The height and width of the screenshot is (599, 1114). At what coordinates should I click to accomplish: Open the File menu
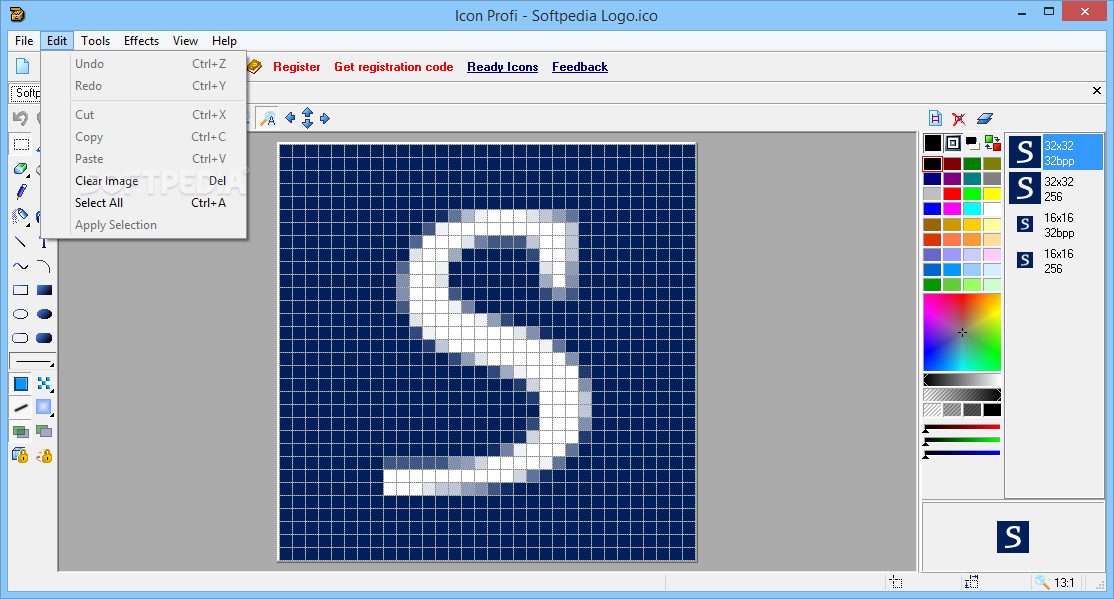coord(24,41)
